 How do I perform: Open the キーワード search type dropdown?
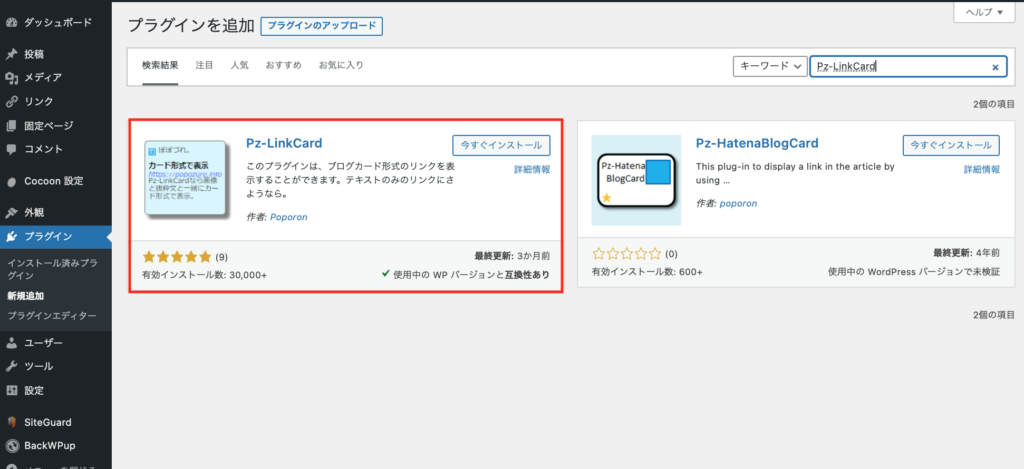point(770,66)
